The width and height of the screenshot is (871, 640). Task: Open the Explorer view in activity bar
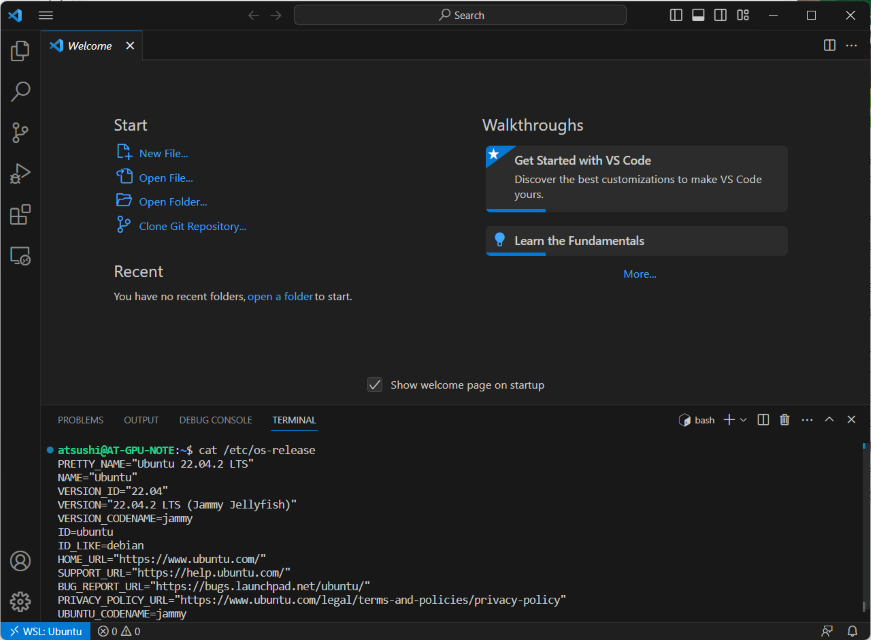20,51
